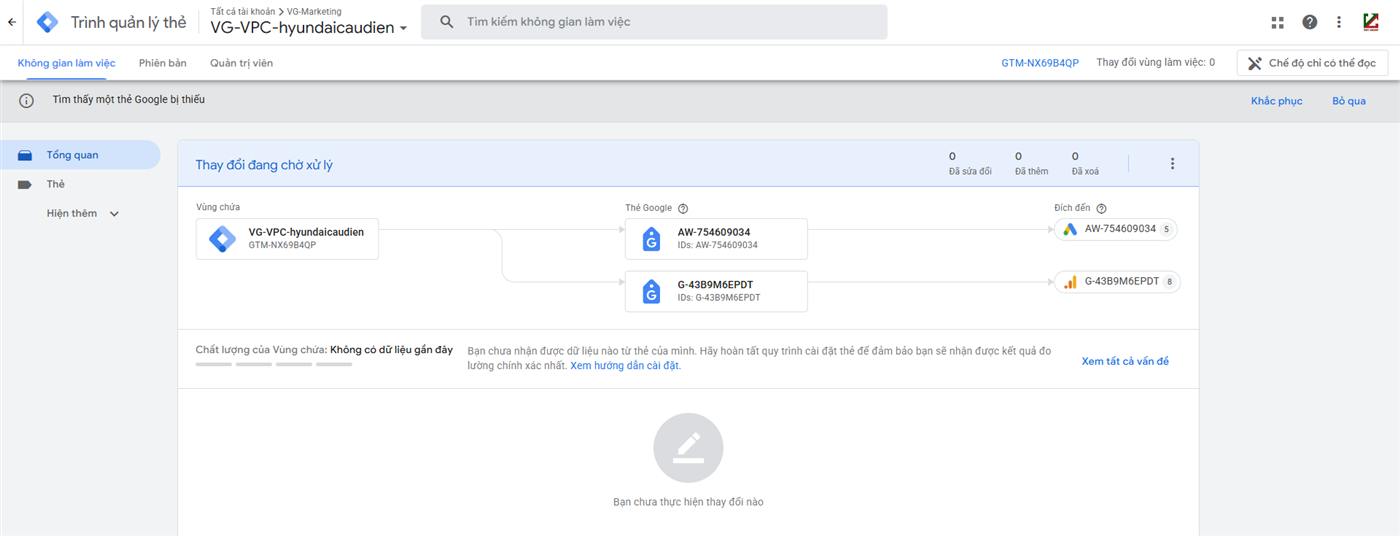Click help icon next to Thẻ Google

click(683, 208)
